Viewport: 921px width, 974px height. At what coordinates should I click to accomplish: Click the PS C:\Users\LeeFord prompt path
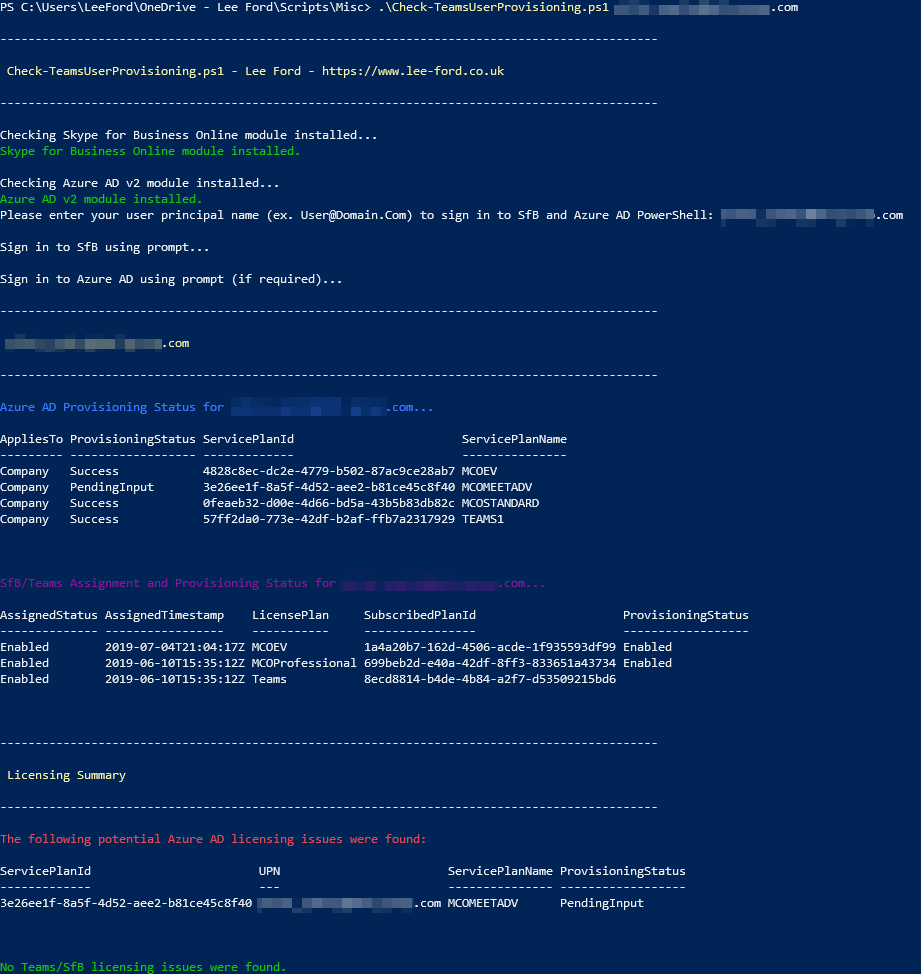[185, 7]
